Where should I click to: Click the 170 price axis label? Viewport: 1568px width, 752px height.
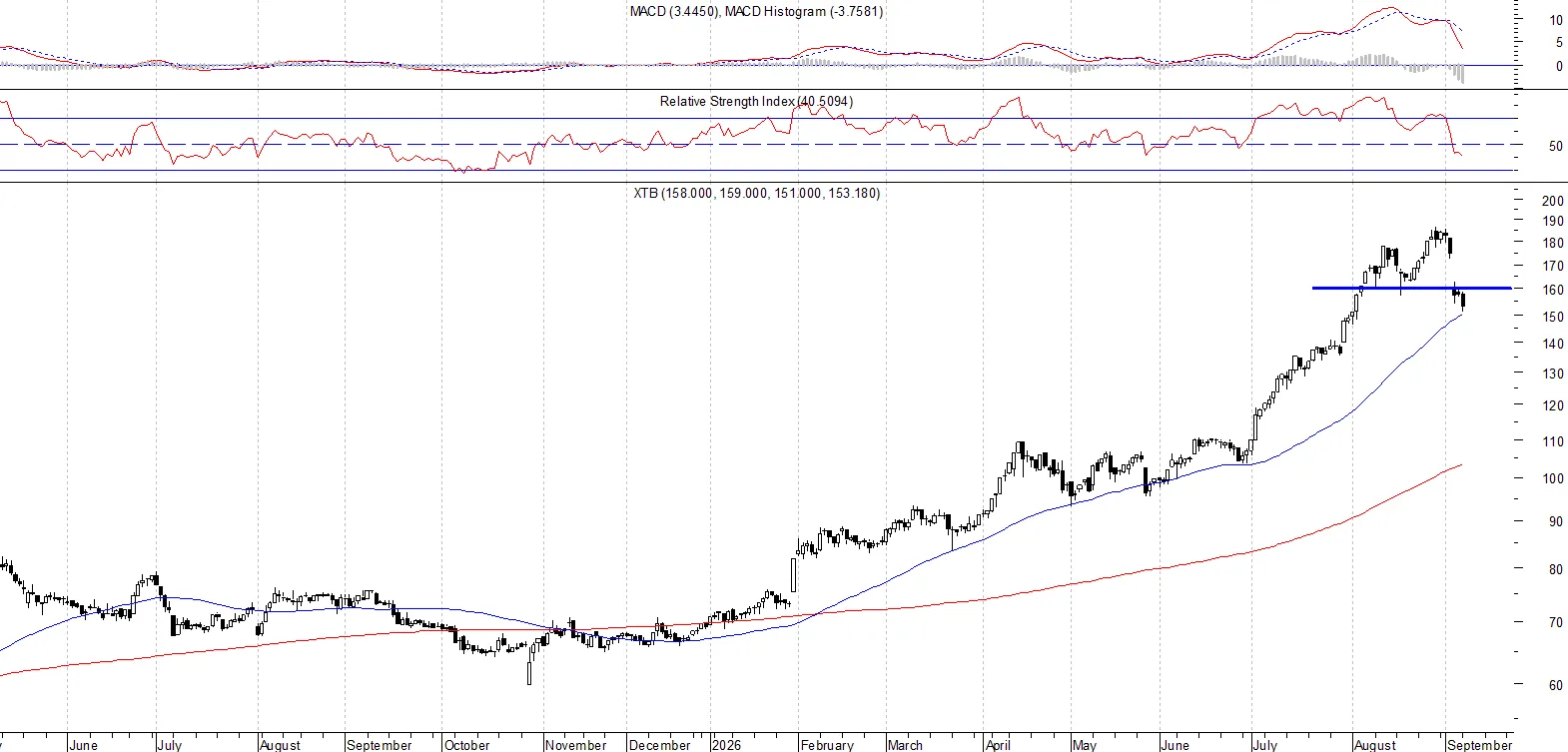[1553, 266]
